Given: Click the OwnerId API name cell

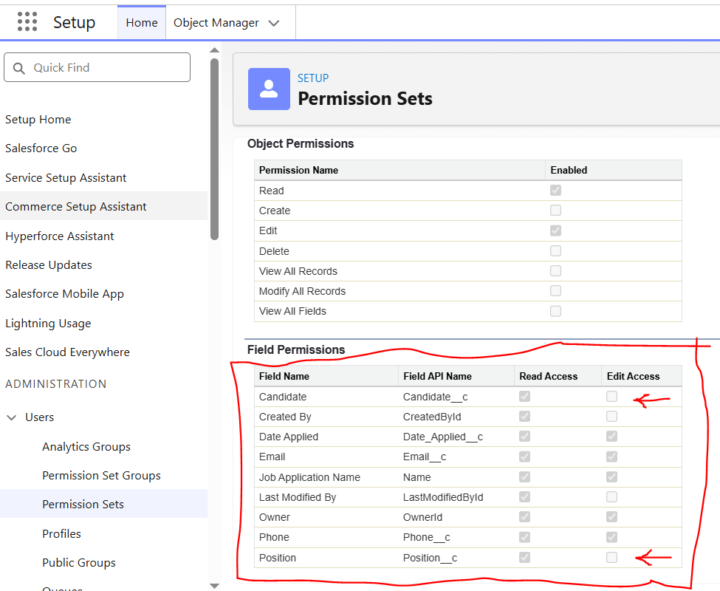Looking at the screenshot, I should tap(422, 517).
